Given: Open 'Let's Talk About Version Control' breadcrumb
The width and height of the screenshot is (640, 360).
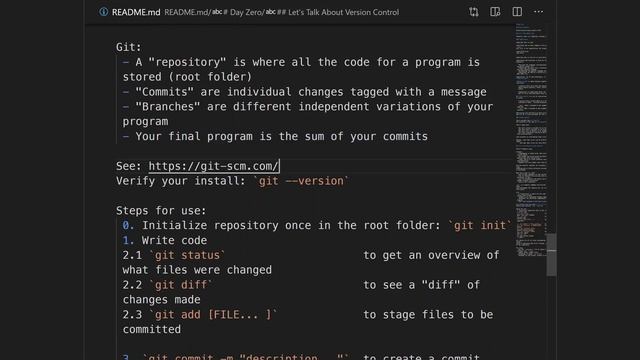Looking at the screenshot, I should pyautogui.click(x=333, y=12).
